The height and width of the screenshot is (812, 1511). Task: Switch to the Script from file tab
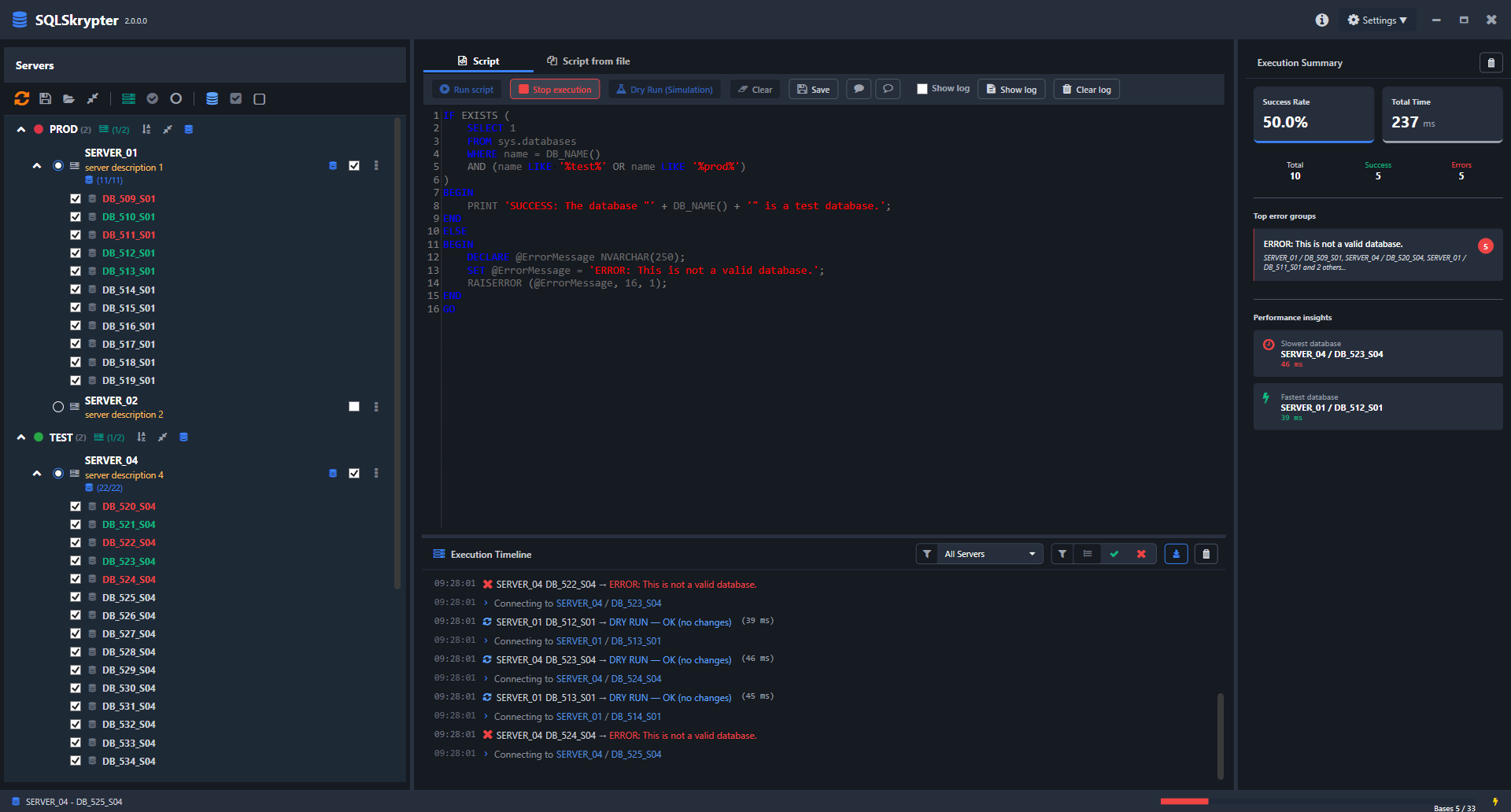click(x=589, y=61)
